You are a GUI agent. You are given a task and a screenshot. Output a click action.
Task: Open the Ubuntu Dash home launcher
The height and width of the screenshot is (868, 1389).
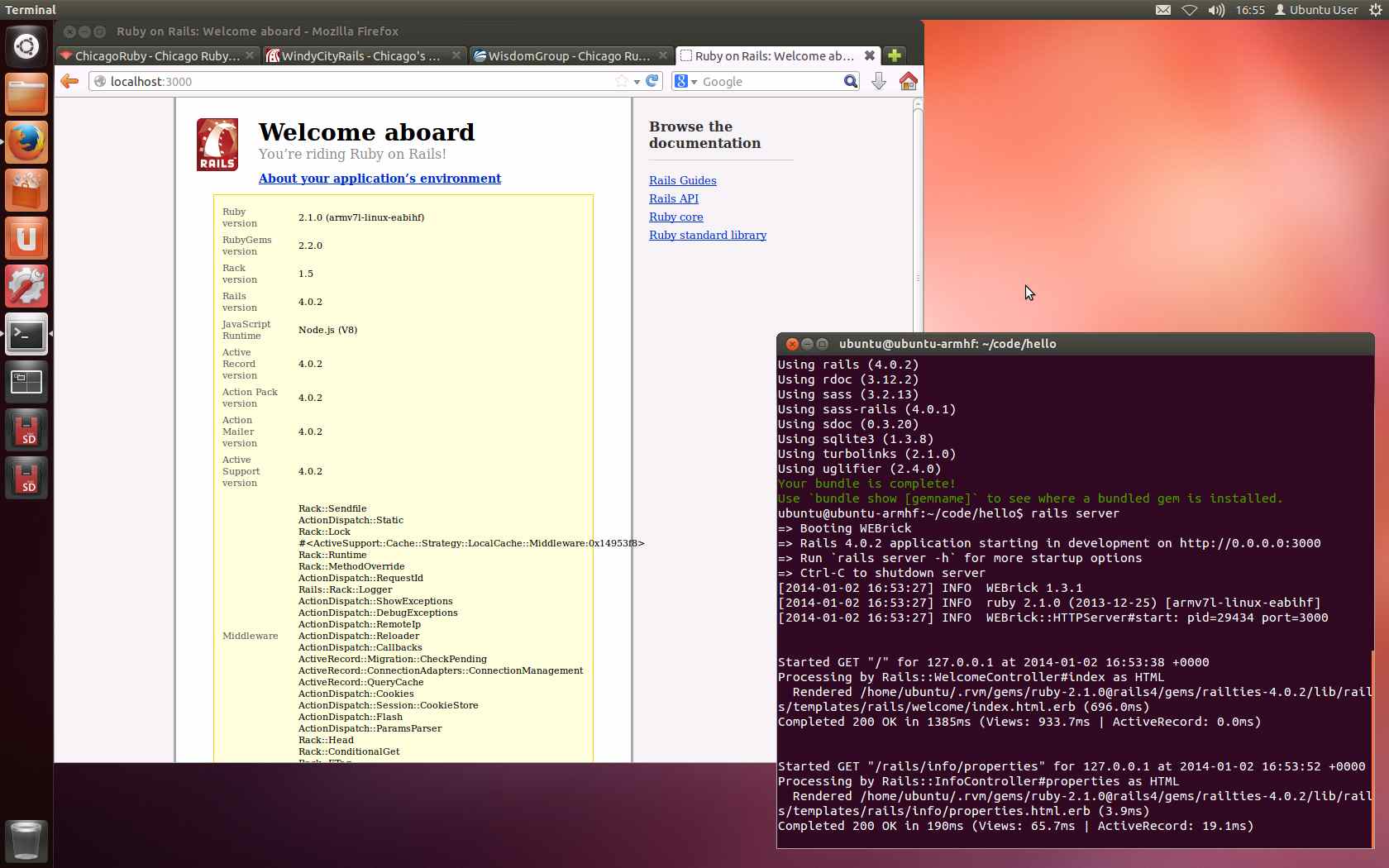point(26,46)
